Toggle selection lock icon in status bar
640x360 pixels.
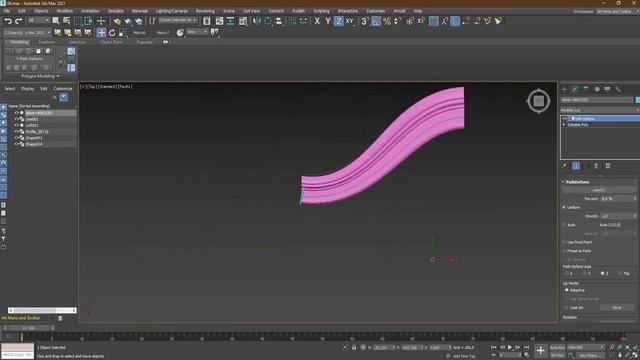354,347
